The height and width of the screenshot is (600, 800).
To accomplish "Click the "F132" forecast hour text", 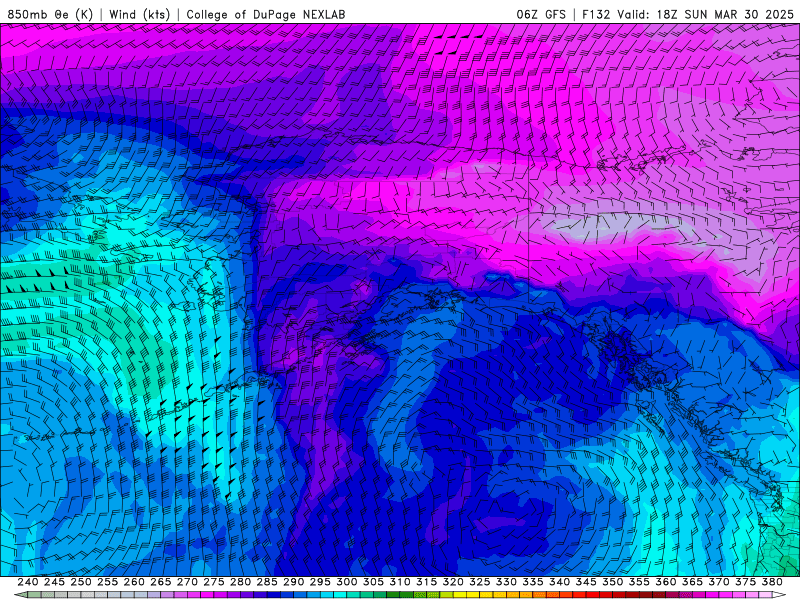I will click(x=596, y=14).
